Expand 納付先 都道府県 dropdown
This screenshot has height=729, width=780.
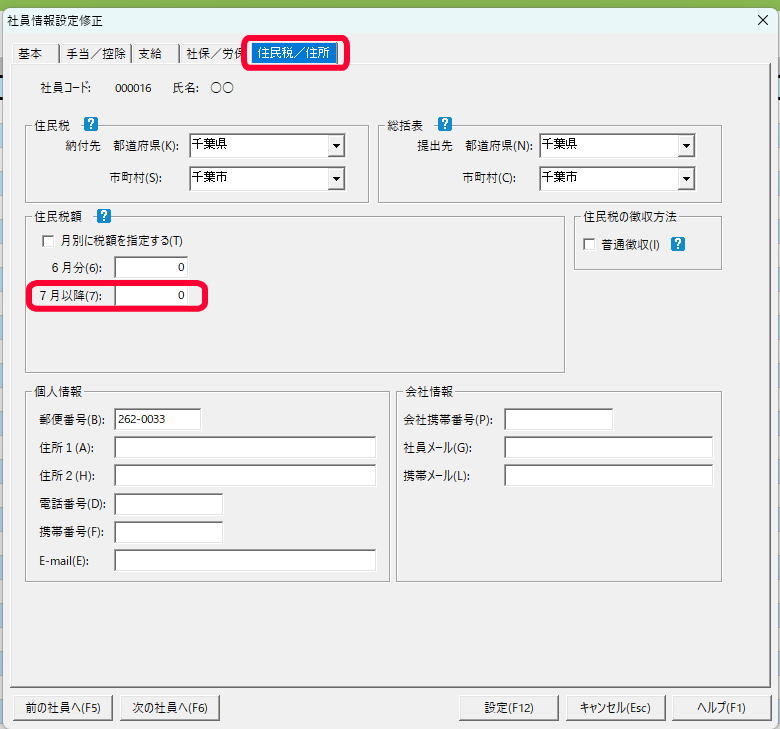click(x=335, y=146)
